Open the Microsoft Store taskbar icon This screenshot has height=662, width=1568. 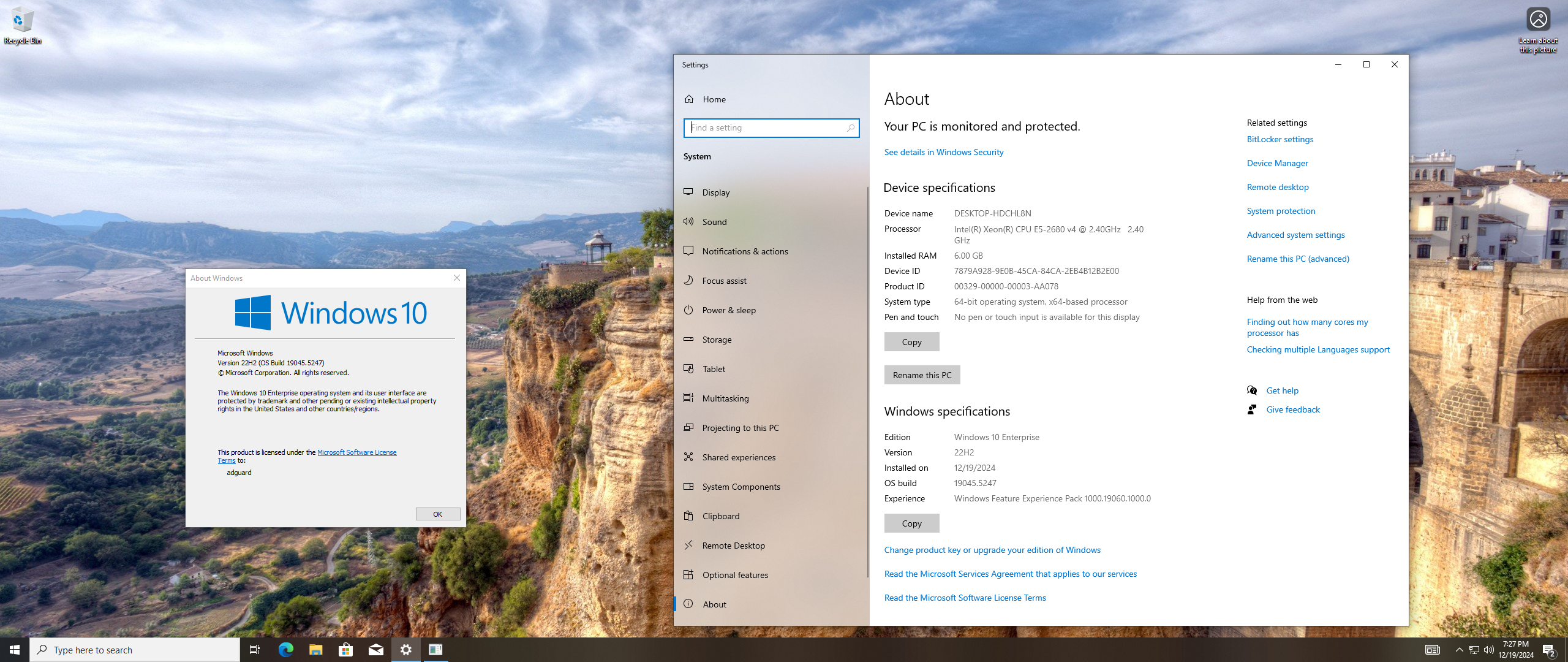(x=345, y=649)
